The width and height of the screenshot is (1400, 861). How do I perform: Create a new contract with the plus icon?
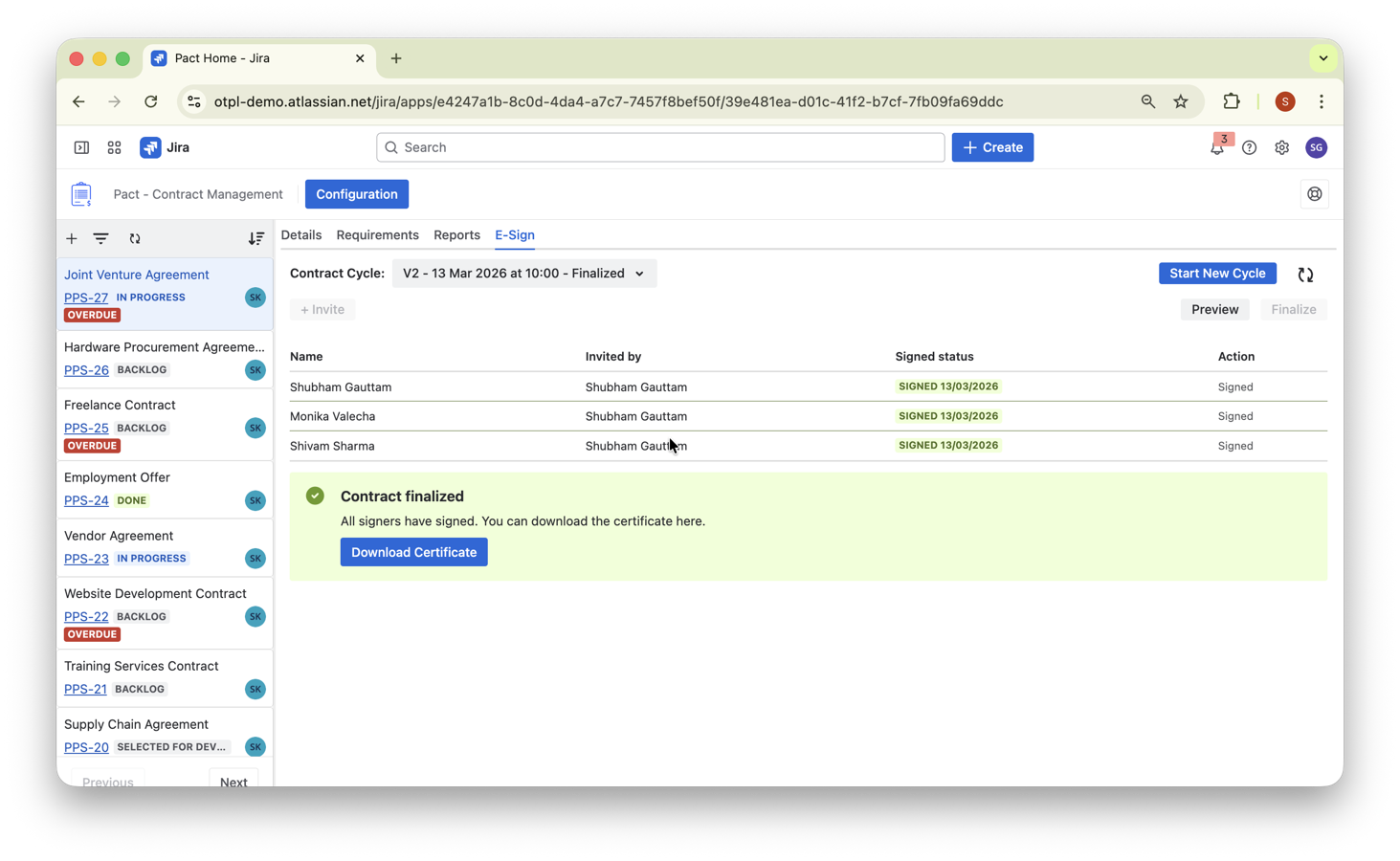pos(71,238)
